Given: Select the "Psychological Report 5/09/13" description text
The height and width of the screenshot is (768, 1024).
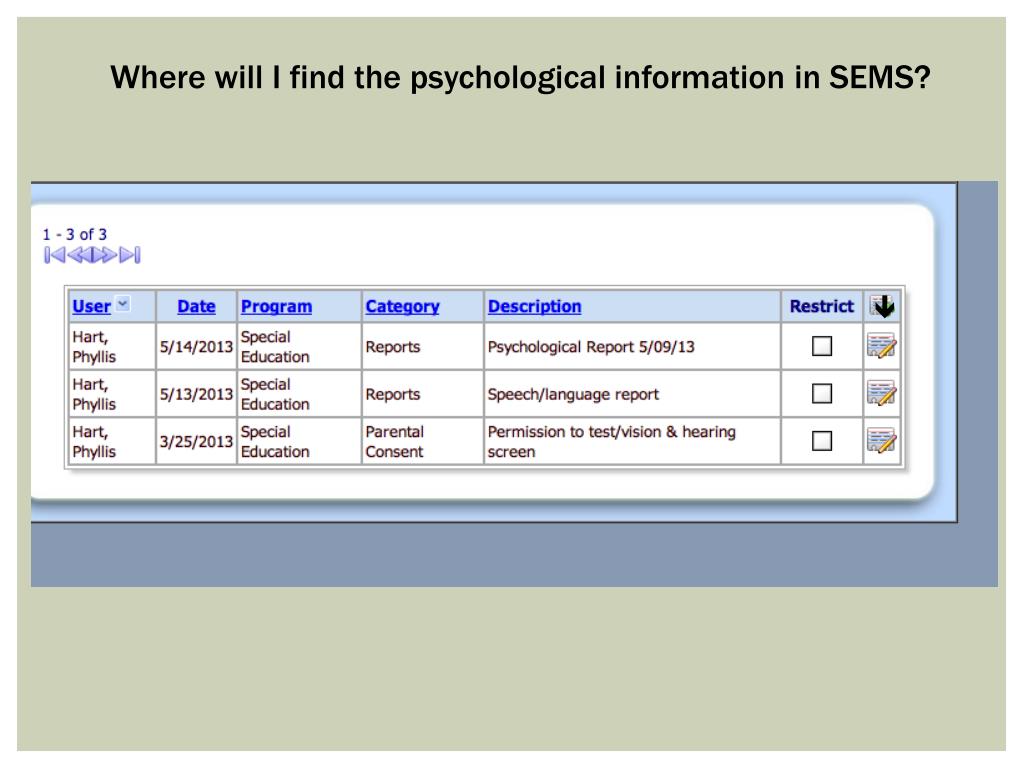Looking at the screenshot, I should (x=591, y=347).
